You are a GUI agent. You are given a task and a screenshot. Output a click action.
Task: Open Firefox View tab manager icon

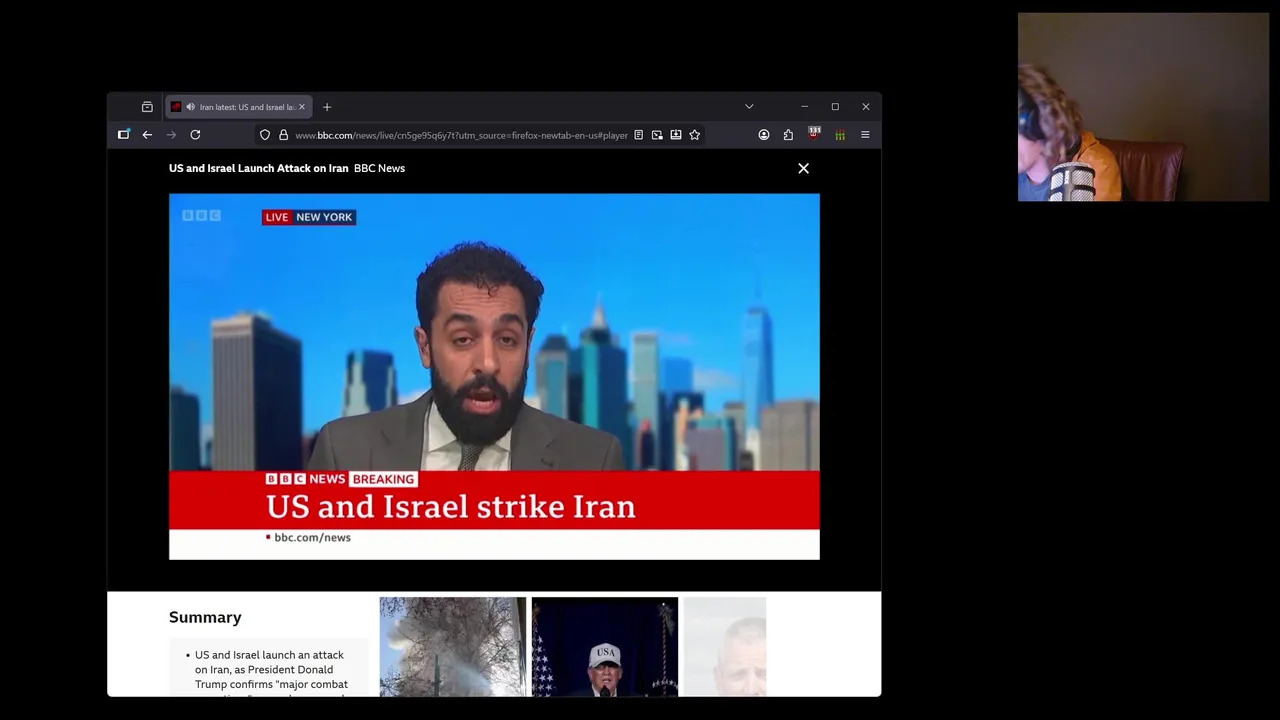click(x=147, y=107)
